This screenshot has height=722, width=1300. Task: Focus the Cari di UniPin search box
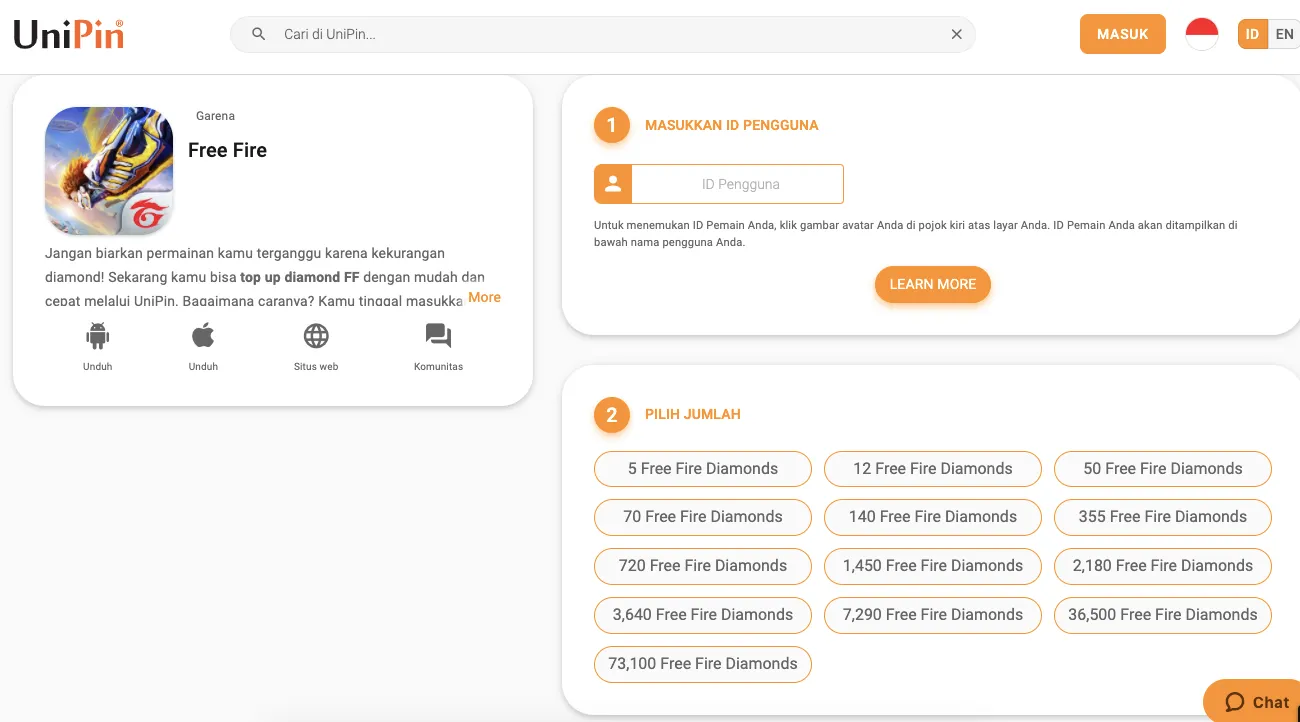(600, 34)
